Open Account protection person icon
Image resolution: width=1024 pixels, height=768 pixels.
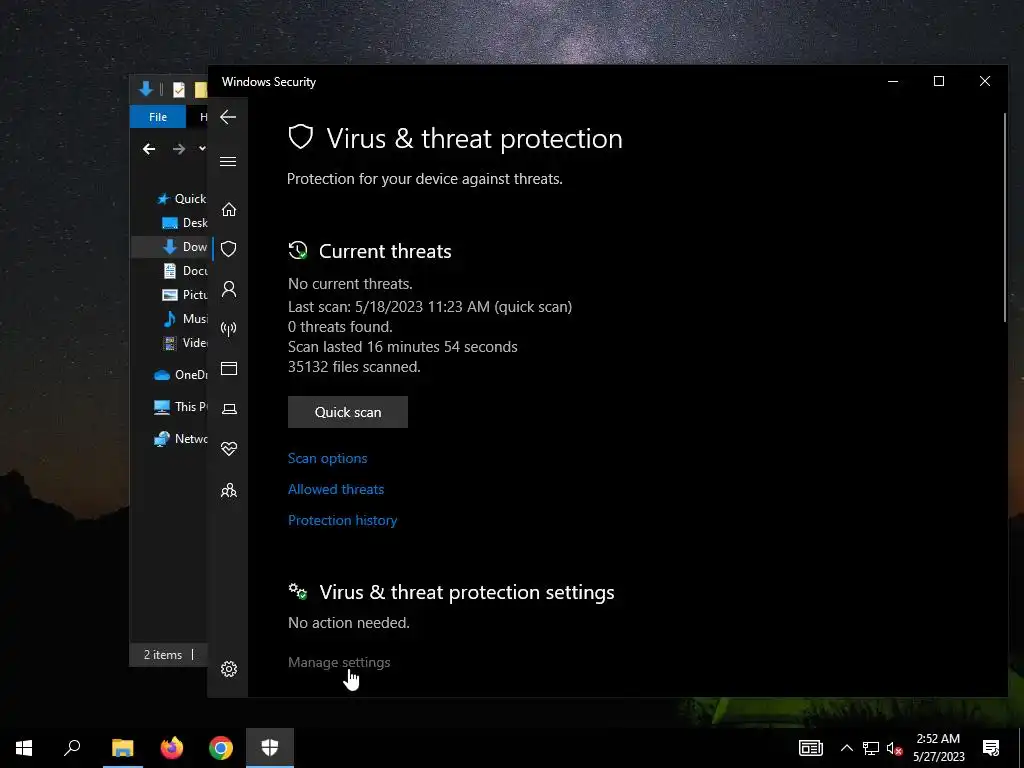pyautogui.click(x=229, y=289)
